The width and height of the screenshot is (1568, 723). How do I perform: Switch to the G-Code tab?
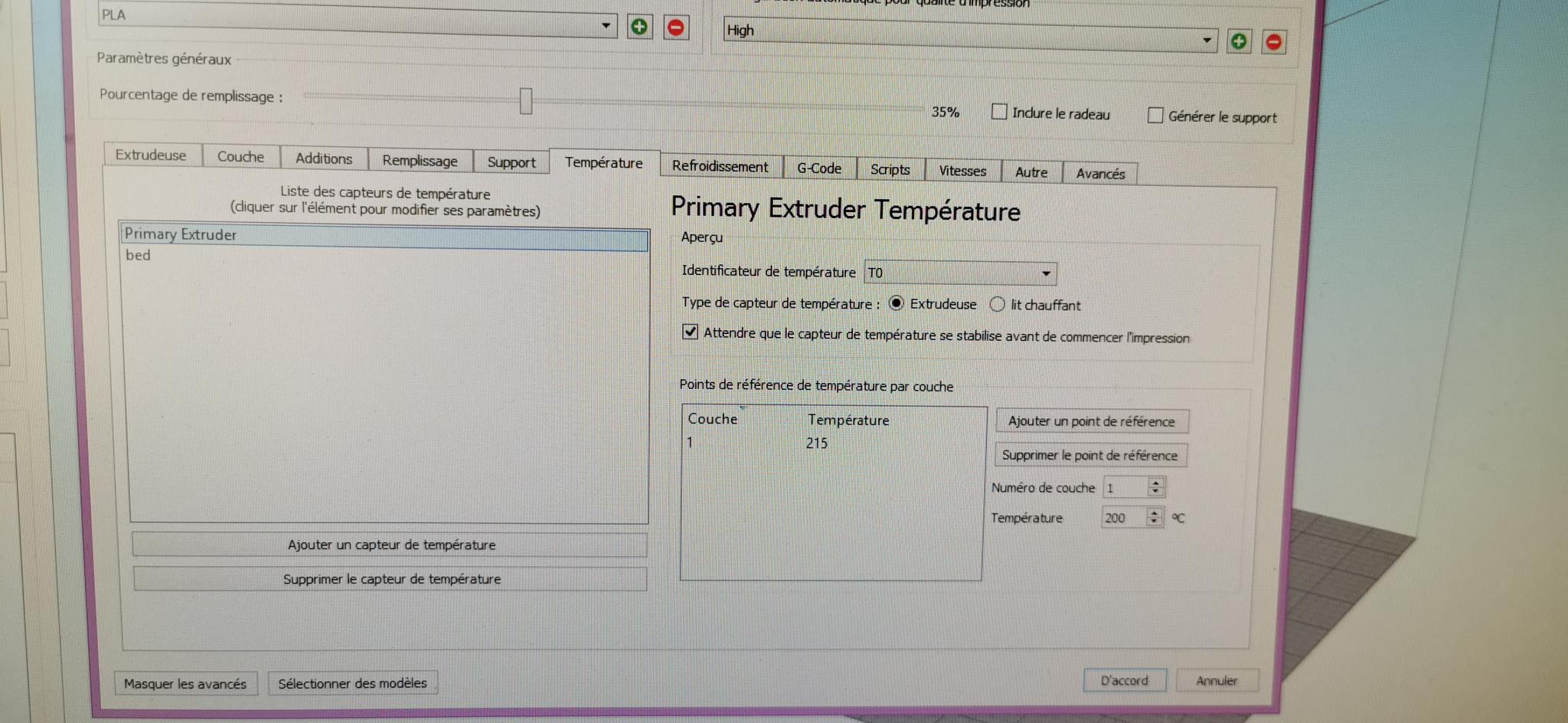click(x=819, y=168)
